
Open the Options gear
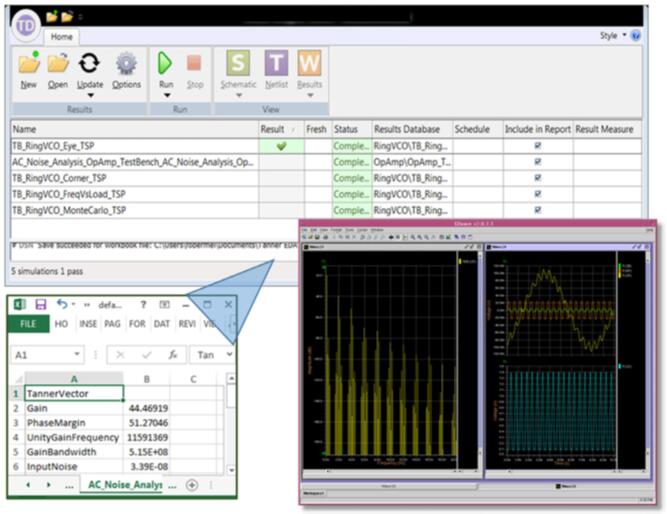pos(126,63)
